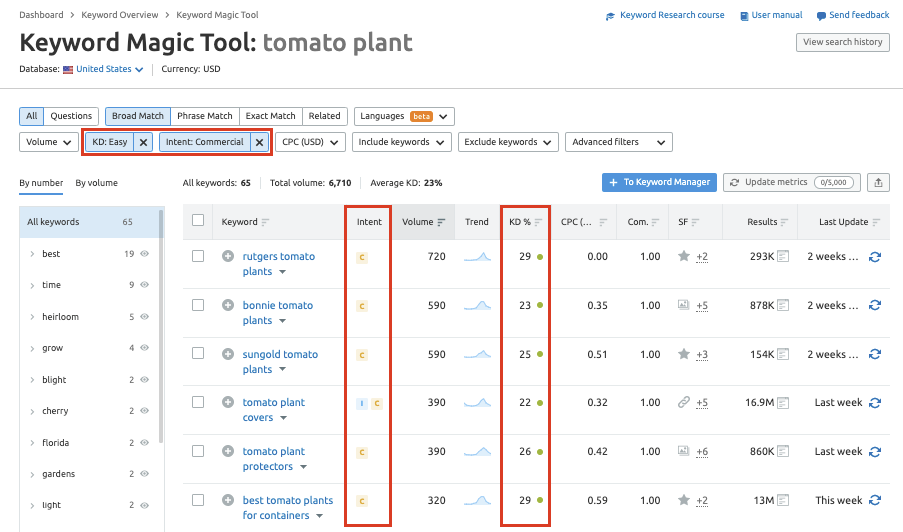The image size is (903, 532).
Task: Select the Questions tab
Action: (x=71, y=116)
